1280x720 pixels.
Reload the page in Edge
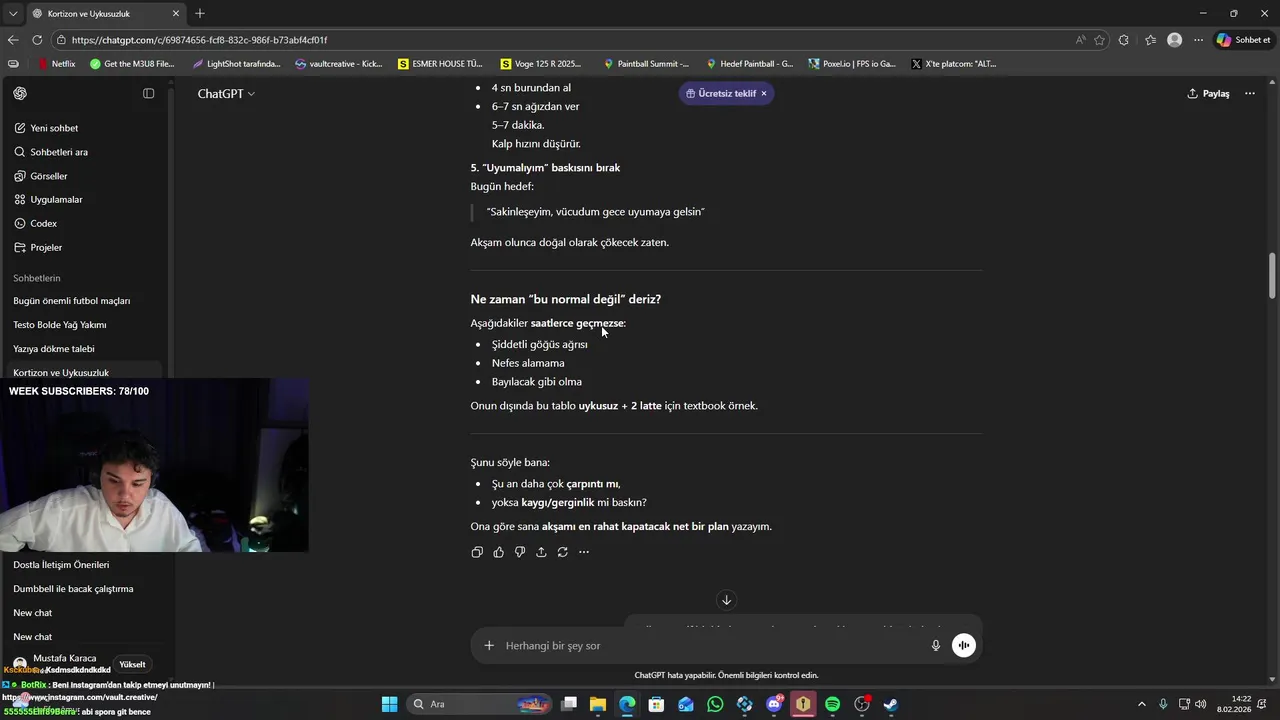pos(37,40)
